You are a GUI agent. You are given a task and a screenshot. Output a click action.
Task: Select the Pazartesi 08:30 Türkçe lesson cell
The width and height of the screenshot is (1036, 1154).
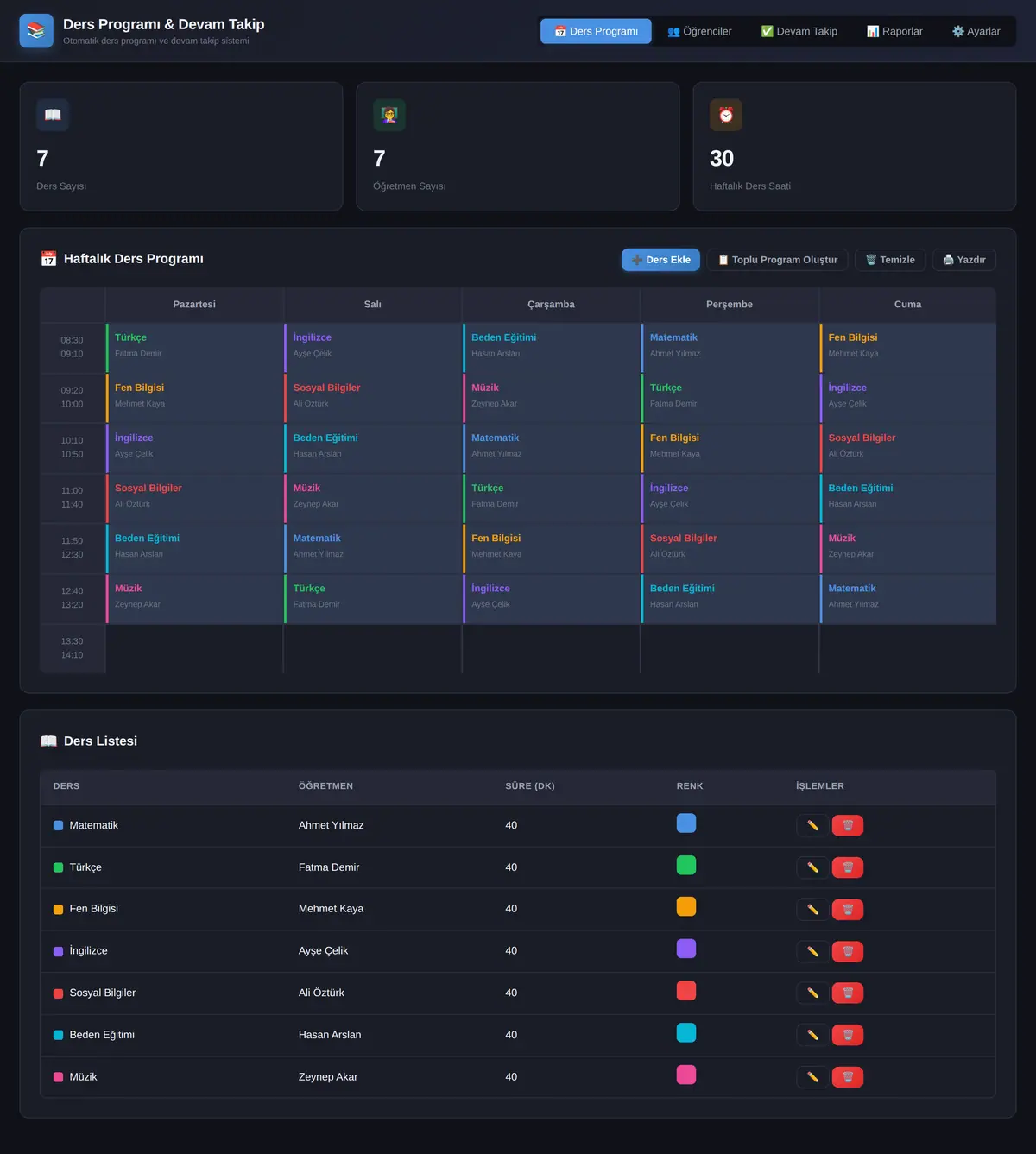coord(194,347)
